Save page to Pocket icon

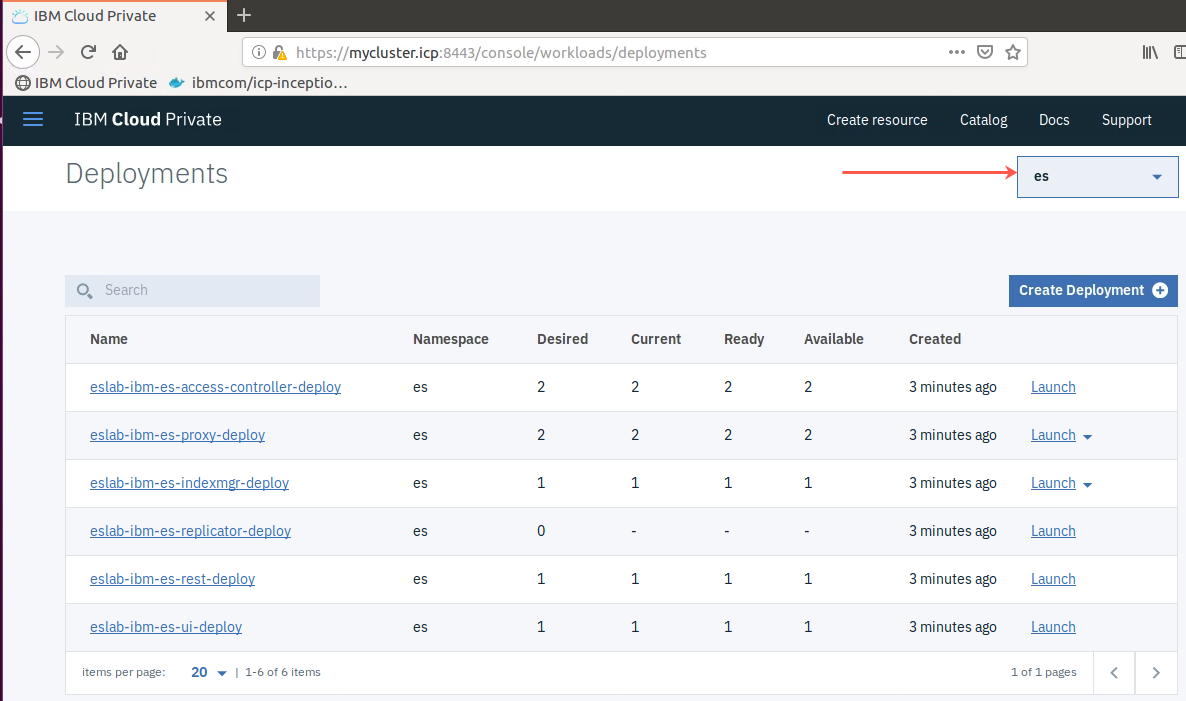click(985, 52)
